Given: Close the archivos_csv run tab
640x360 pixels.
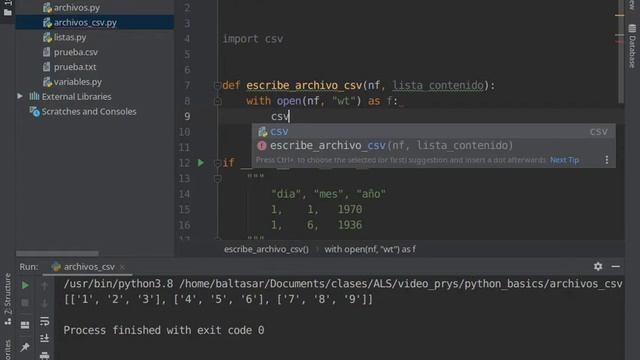Looking at the screenshot, I should (122, 267).
